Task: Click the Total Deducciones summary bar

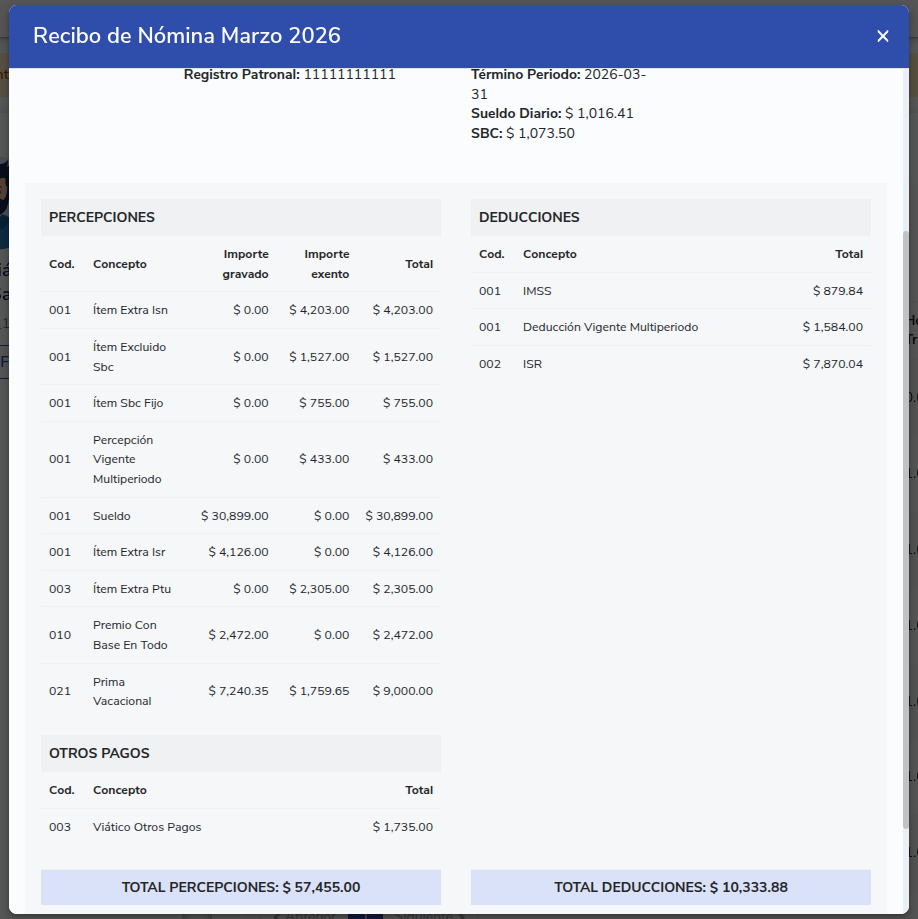Action: coord(670,887)
